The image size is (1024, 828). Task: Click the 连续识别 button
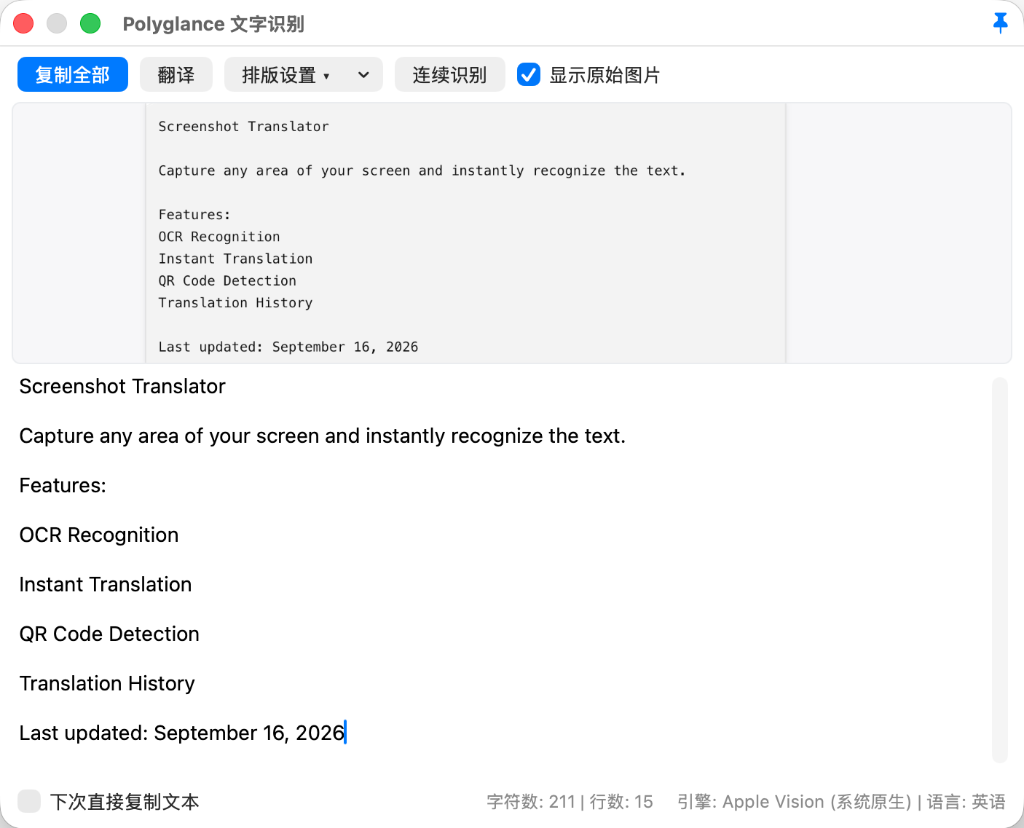coord(449,74)
